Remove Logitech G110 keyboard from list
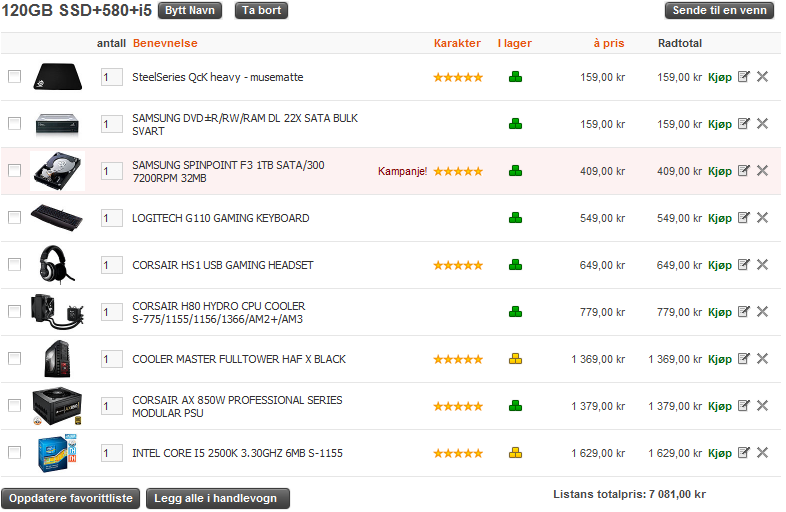Image resolution: width=786 pixels, height=512 pixels. coord(762,218)
